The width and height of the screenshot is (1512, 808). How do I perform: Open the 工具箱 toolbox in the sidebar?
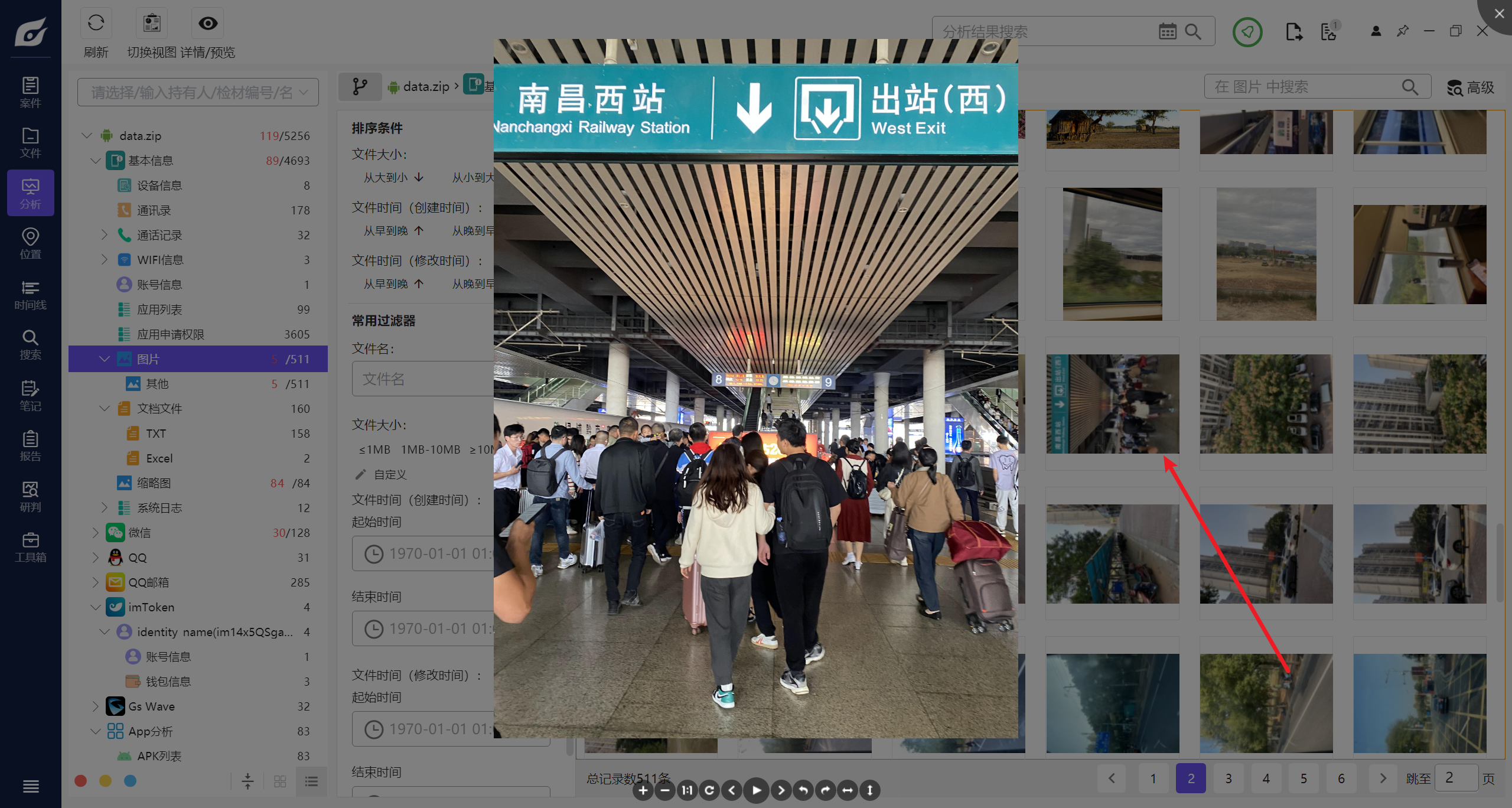[30, 547]
